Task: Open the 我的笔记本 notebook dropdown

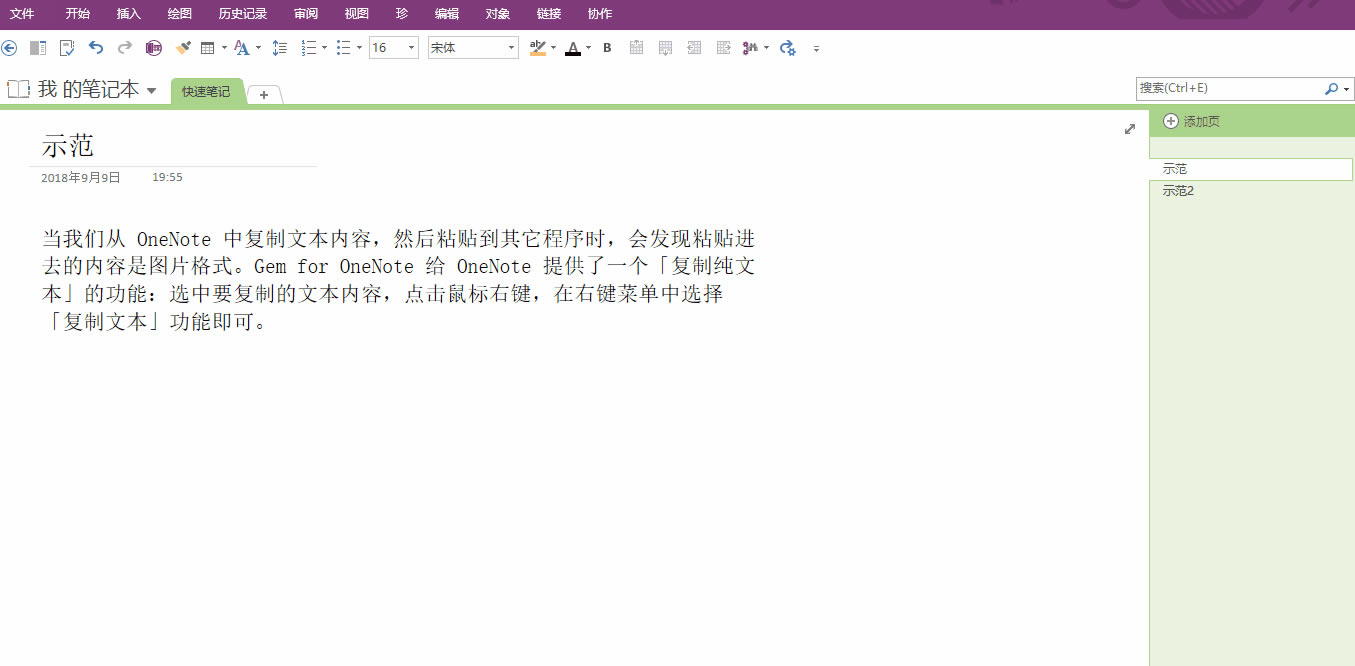Action: coord(151,88)
